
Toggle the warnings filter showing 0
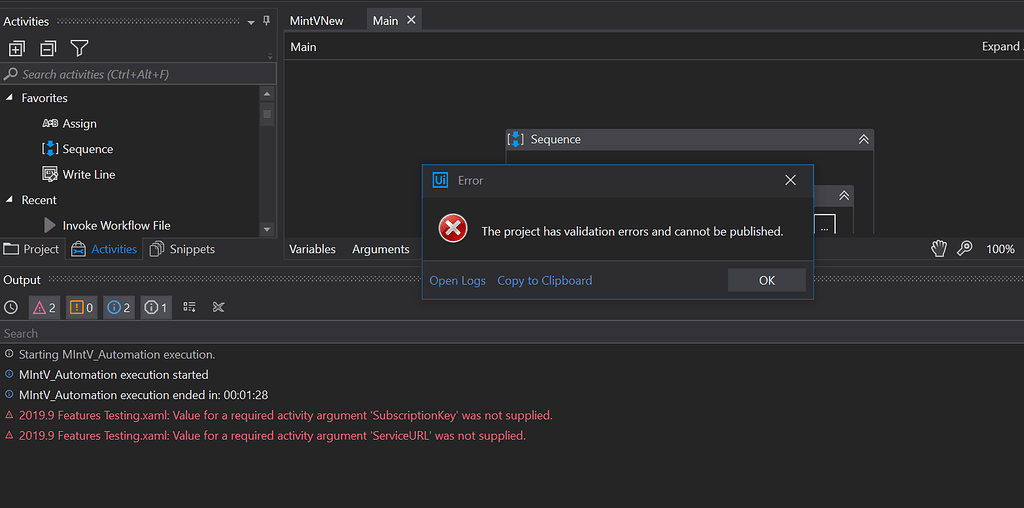pyautogui.click(x=81, y=307)
